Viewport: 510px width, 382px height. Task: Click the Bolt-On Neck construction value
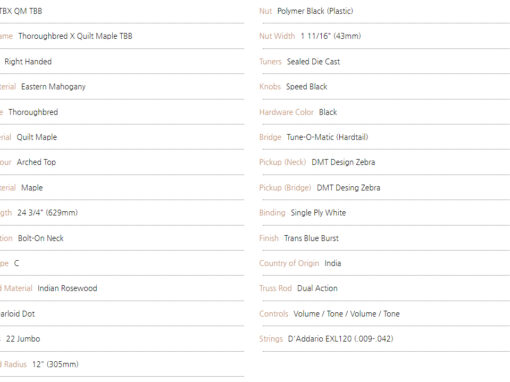point(41,238)
